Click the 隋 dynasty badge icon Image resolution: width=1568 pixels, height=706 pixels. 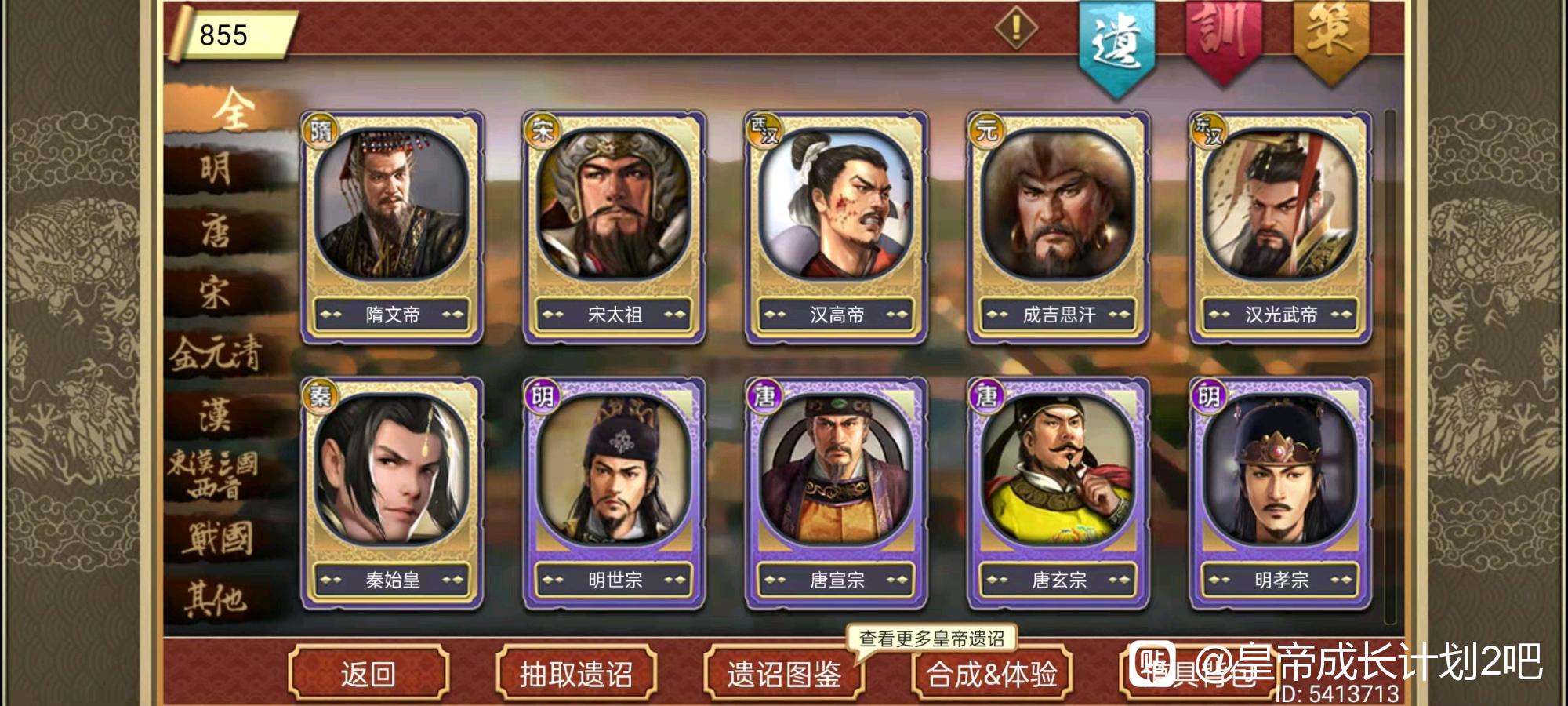pos(320,130)
